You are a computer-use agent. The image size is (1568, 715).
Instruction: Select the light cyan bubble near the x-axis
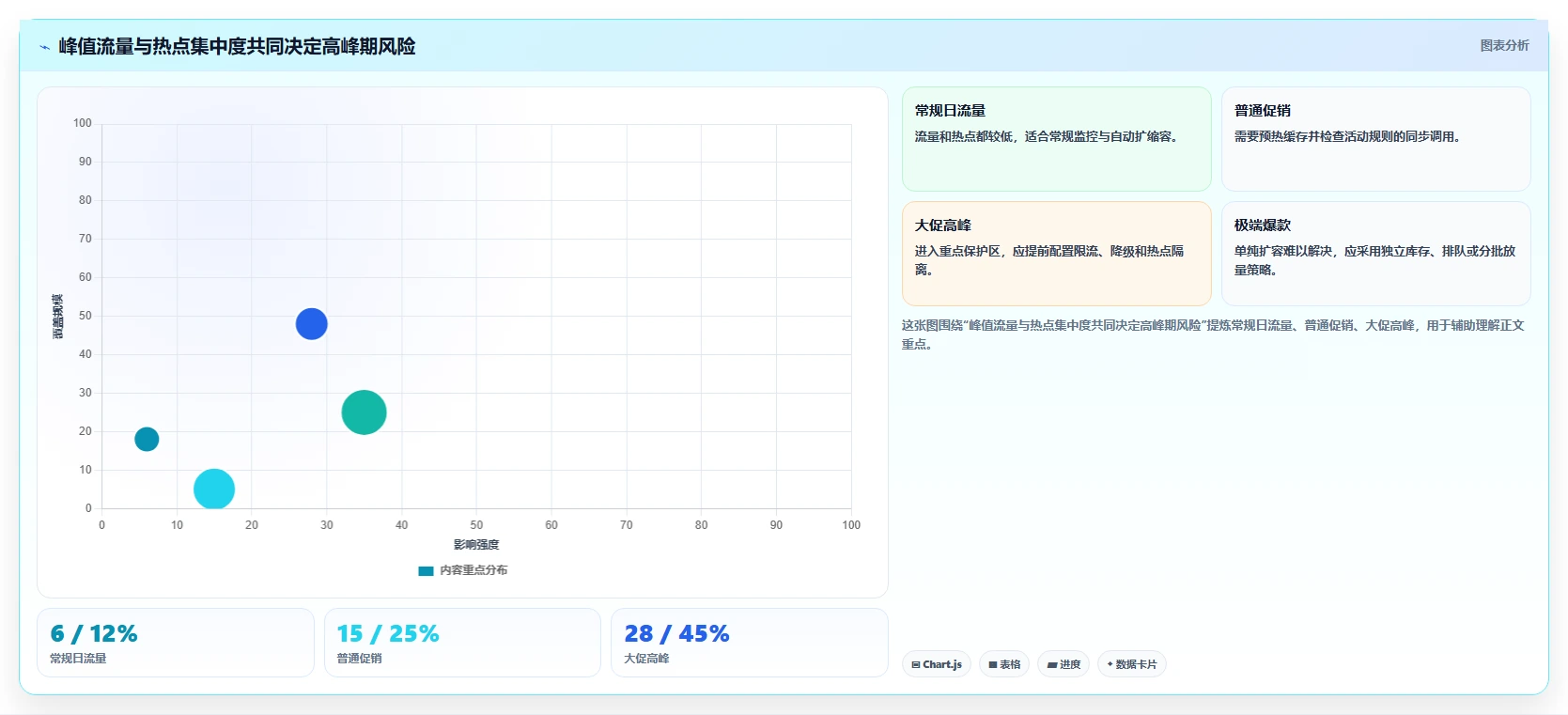[x=214, y=489]
